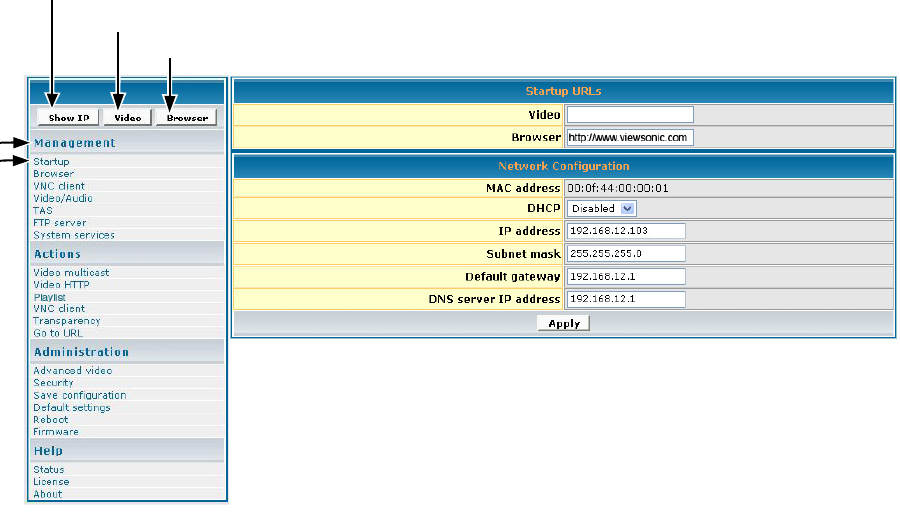The width and height of the screenshot is (900, 512).
Task: Open Advanced video administration
Action: tap(73, 371)
